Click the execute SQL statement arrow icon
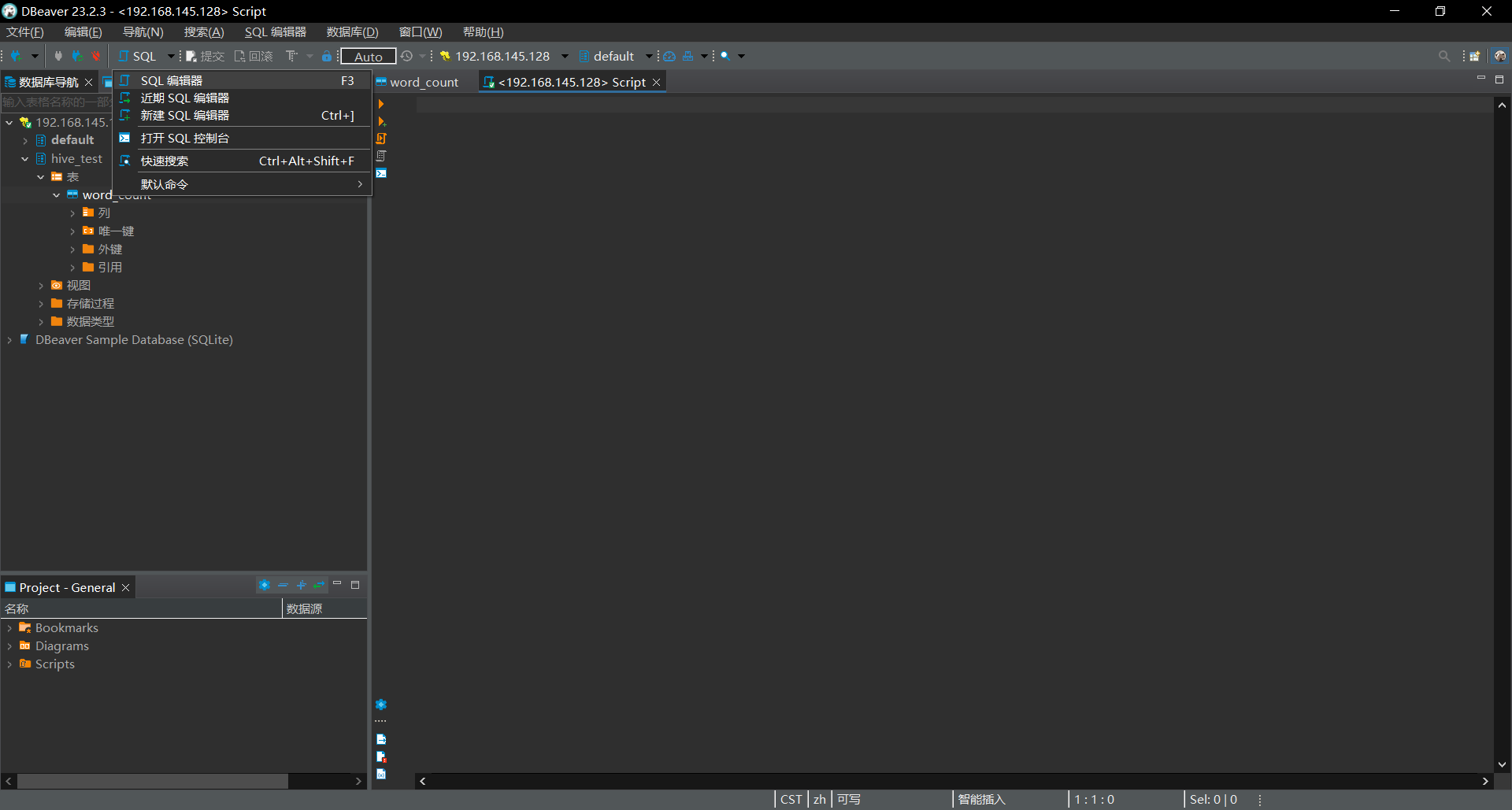 pyautogui.click(x=381, y=104)
